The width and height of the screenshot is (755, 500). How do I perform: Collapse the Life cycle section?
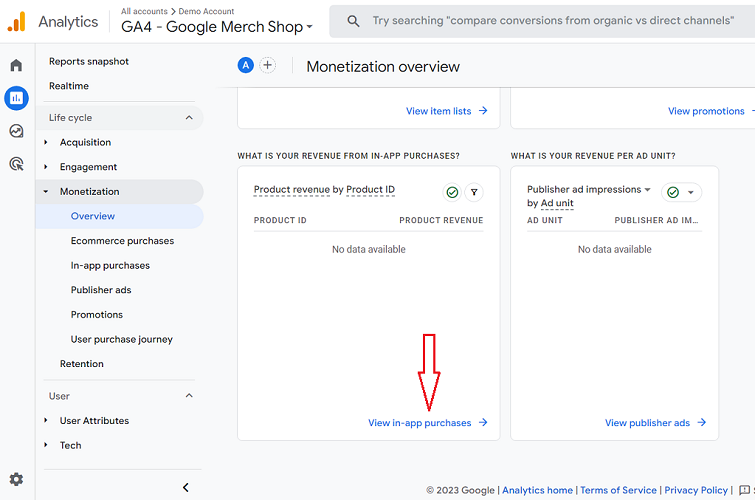pyautogui.click(x=189, y=118)
